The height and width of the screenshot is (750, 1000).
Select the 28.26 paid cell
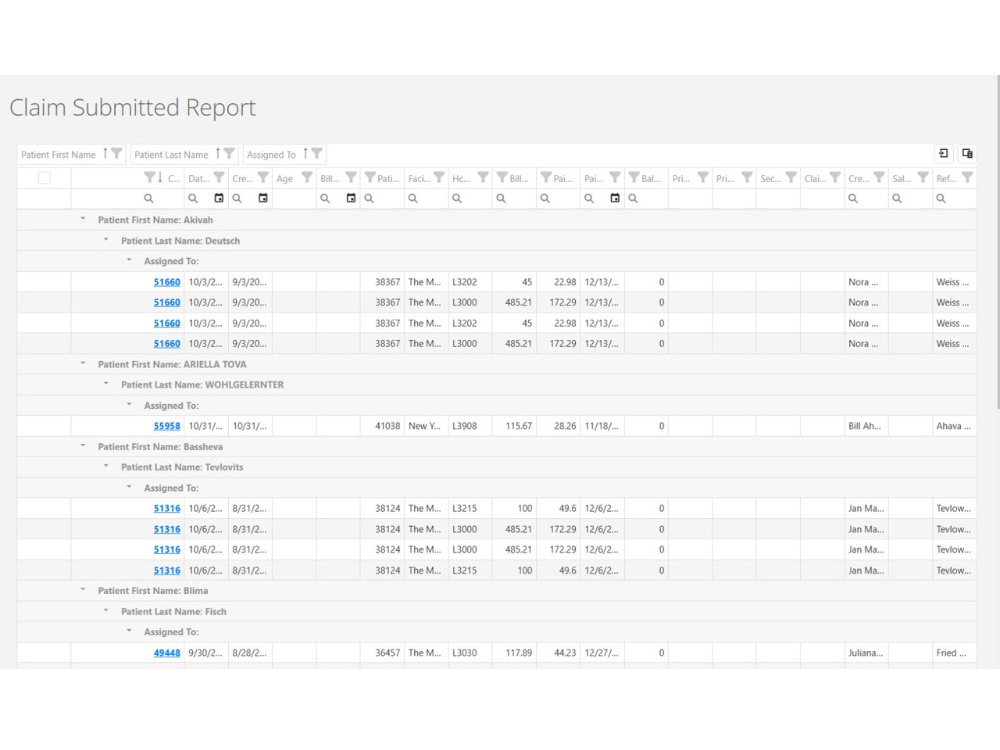tap(558, 426)
